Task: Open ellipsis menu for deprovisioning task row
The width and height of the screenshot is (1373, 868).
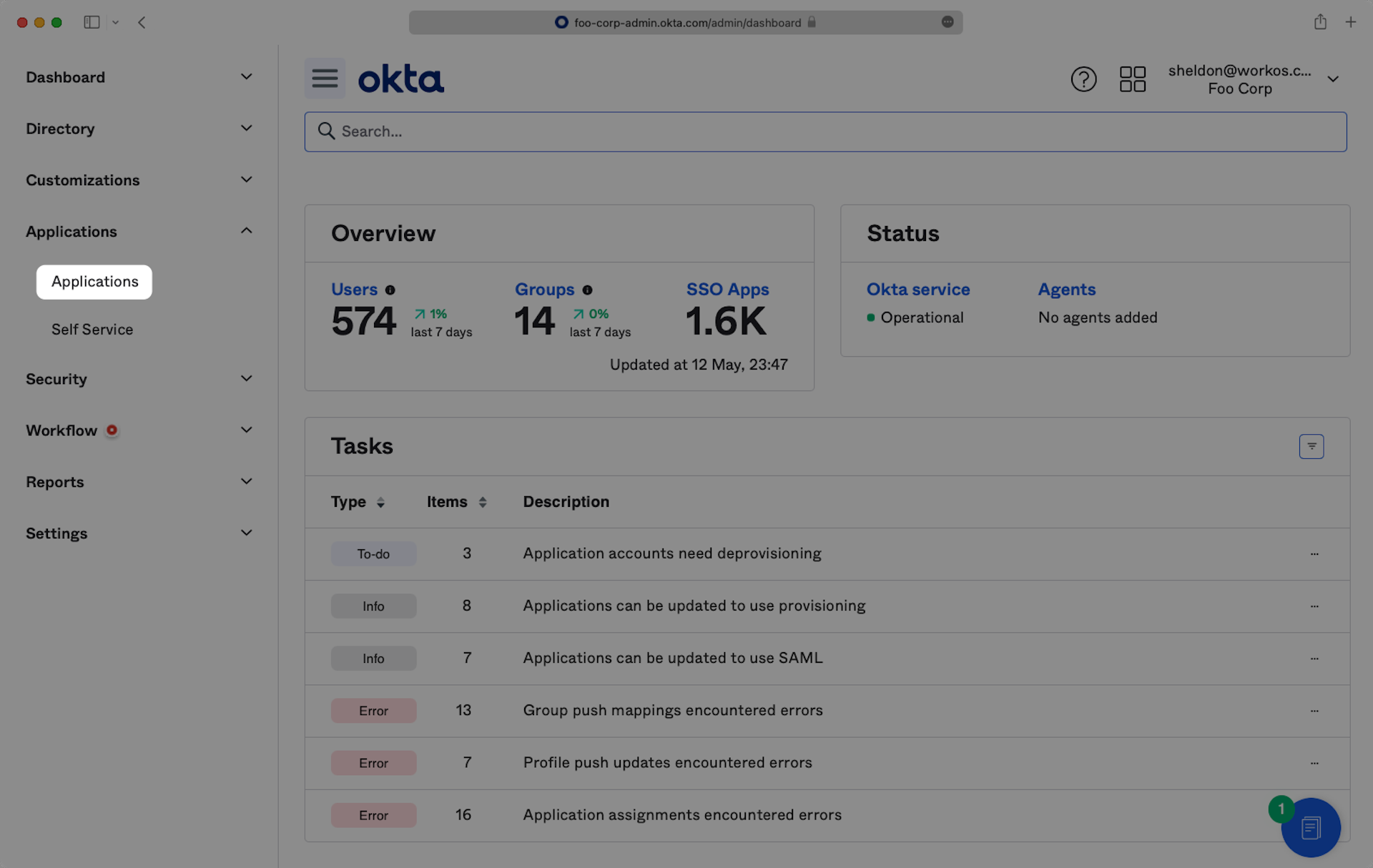Action: [x=1314, y=554]
